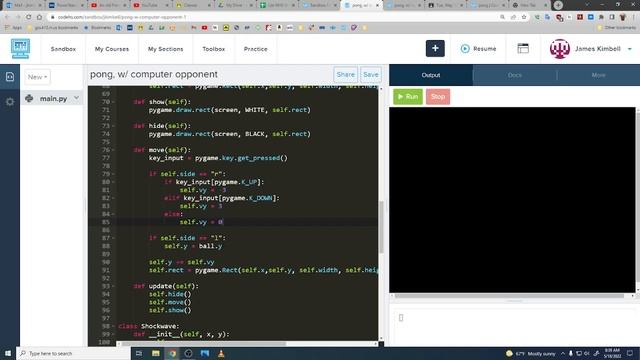Open the notification center icon

(x=631, y=353)
